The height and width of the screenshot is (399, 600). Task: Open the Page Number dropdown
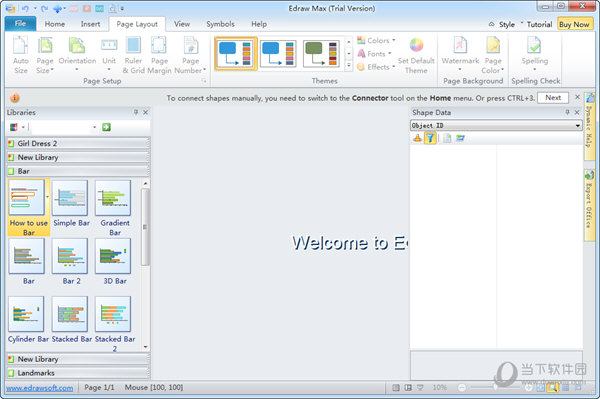190,55
